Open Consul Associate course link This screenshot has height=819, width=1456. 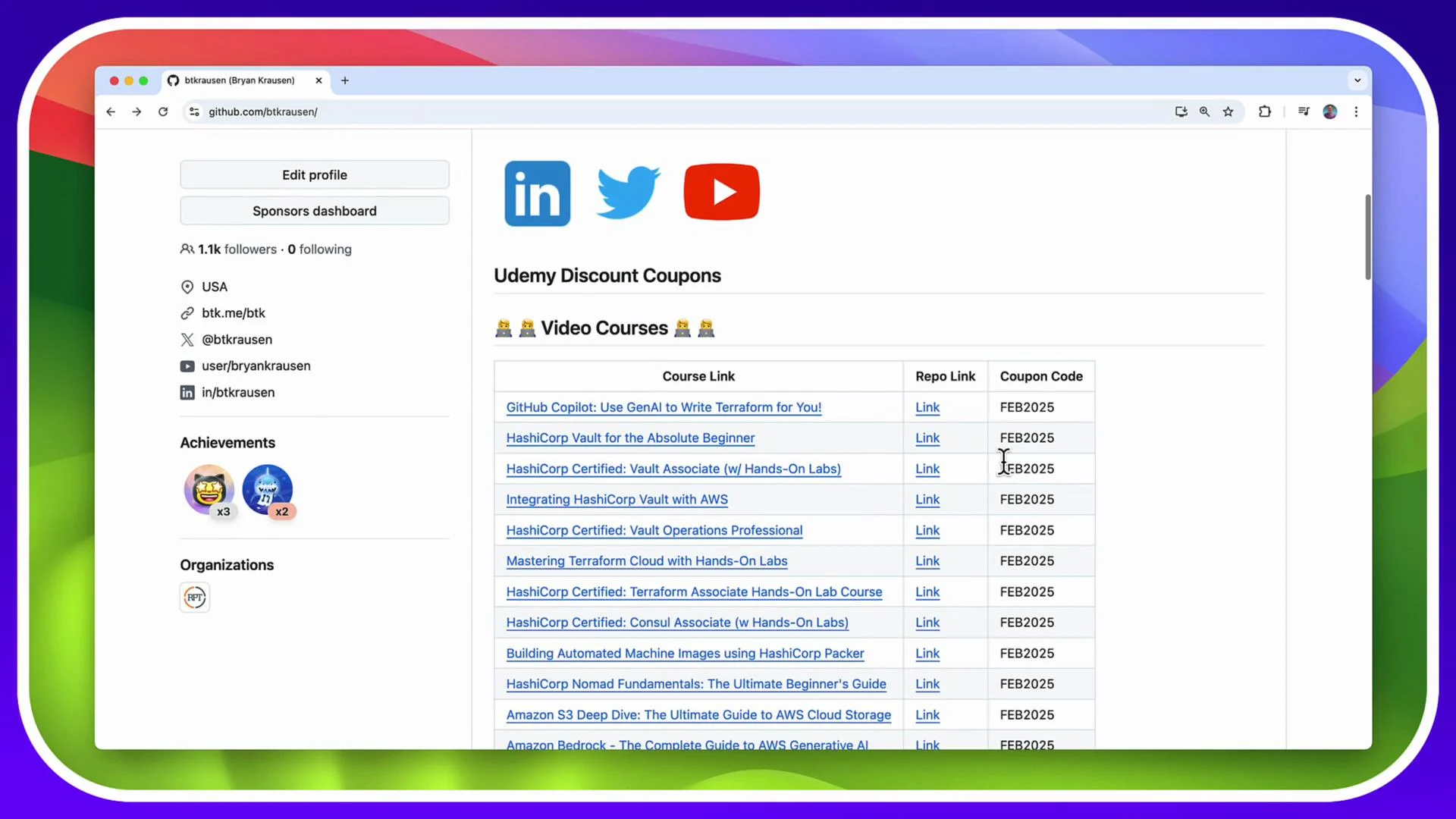coord(677,622)
